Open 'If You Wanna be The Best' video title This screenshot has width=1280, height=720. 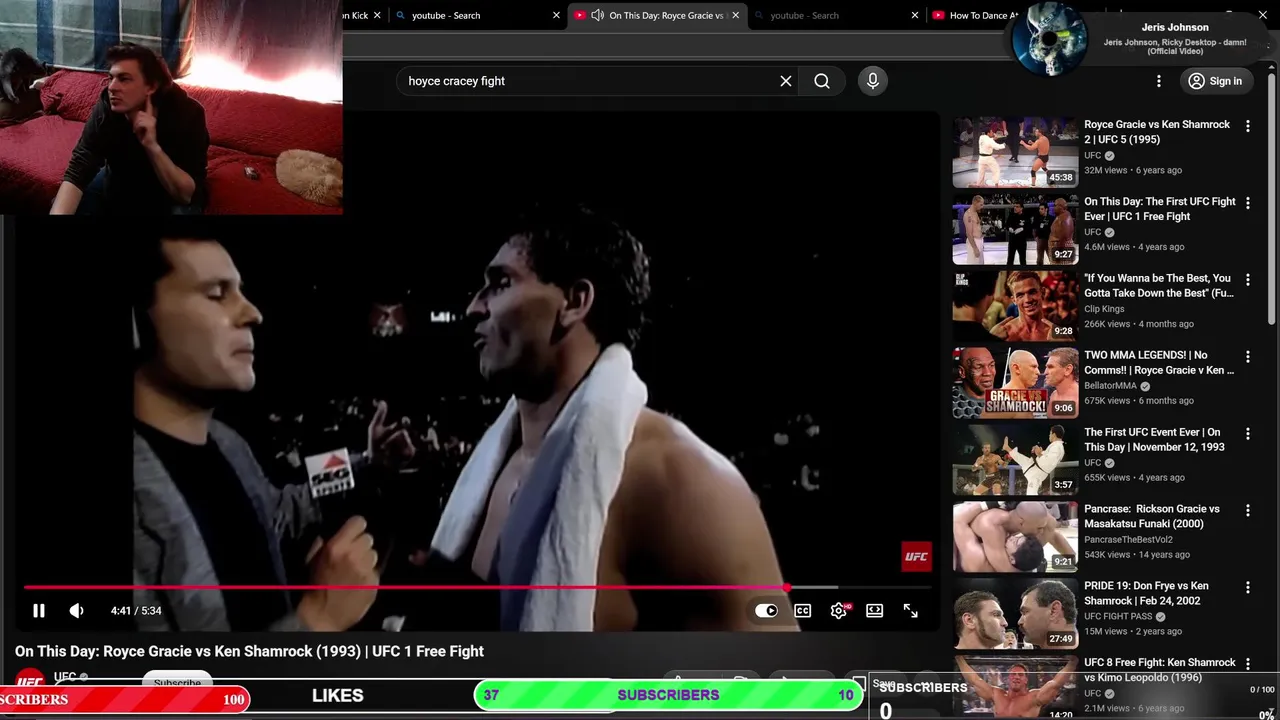point(1158,286)
